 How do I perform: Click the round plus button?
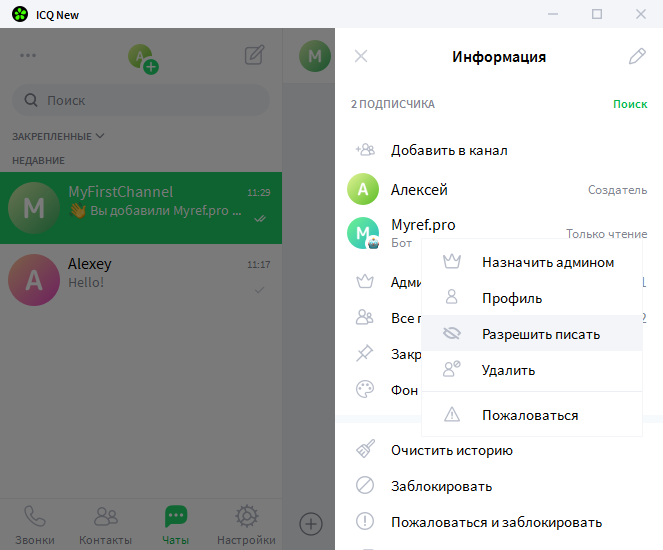coord(311,524)
